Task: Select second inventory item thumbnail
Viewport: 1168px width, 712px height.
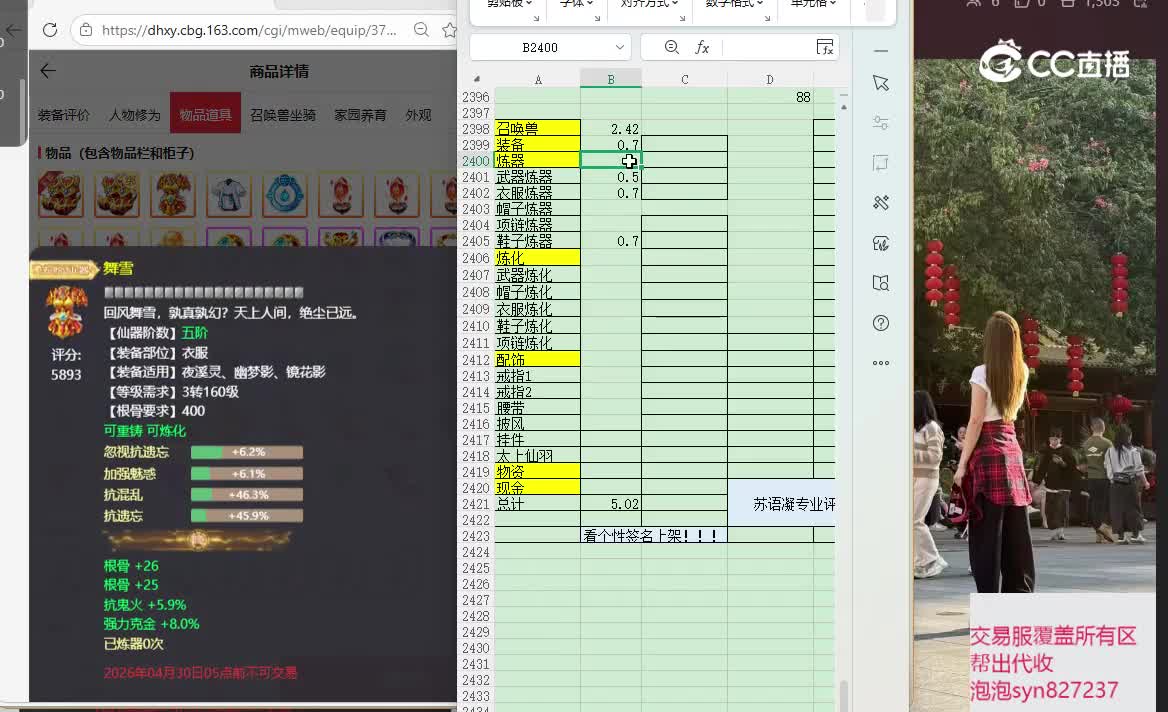Action: 117,194
